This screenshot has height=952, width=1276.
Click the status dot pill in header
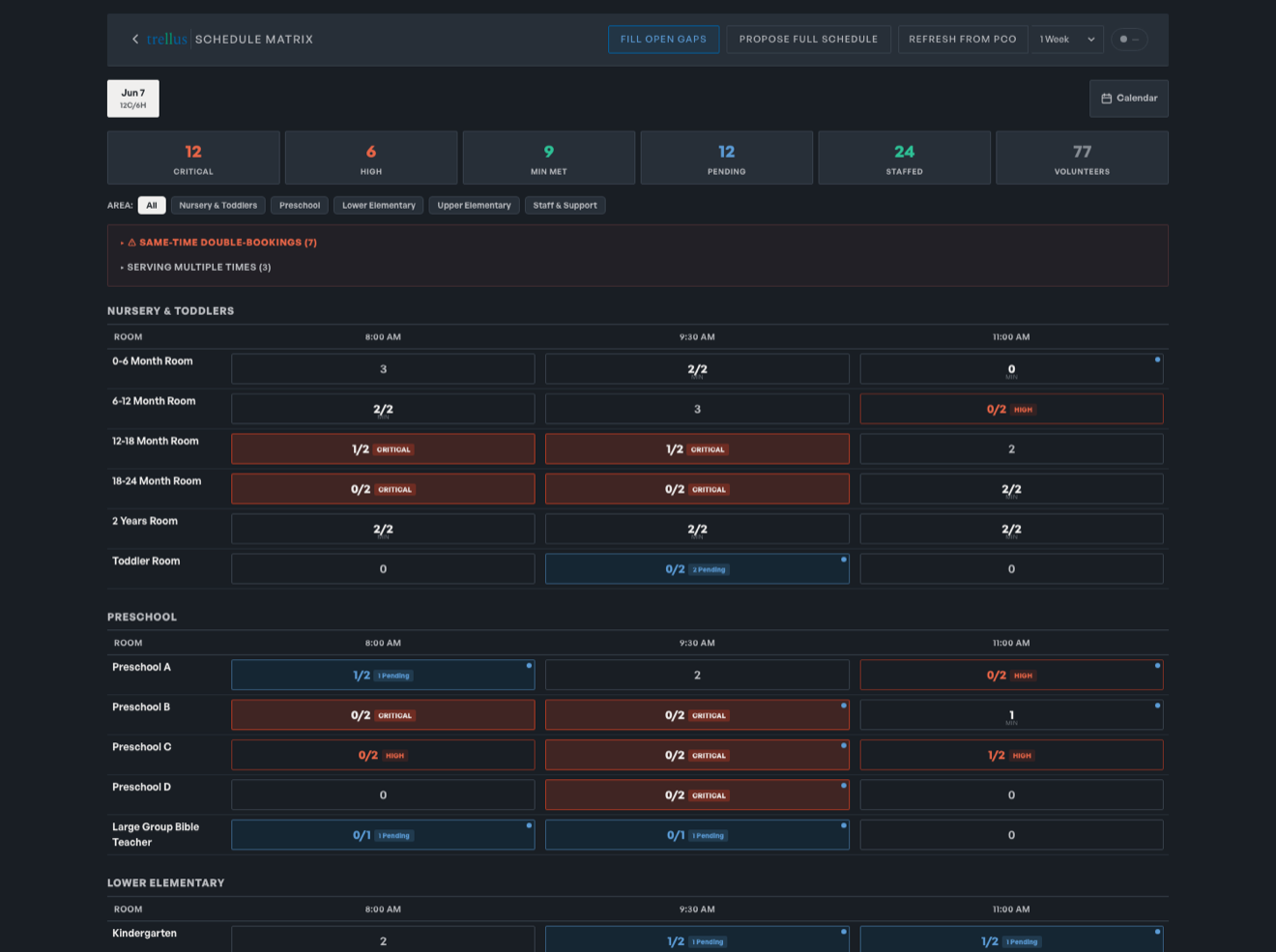[1129, 40]
